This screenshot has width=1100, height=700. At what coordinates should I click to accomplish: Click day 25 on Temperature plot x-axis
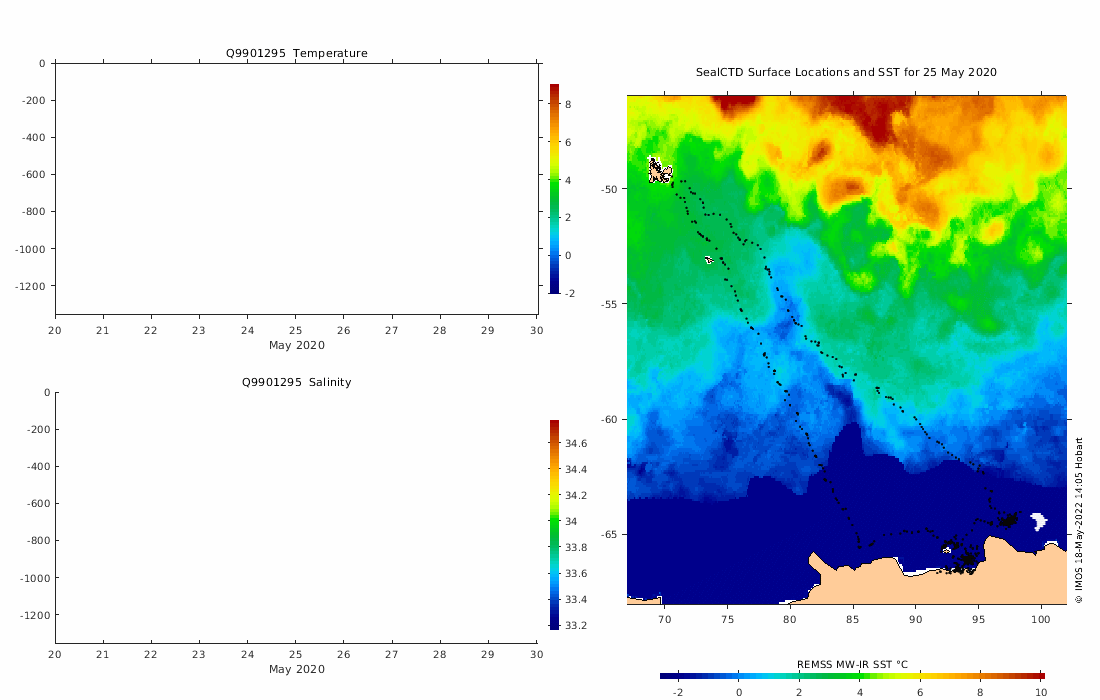pos(295,330)
